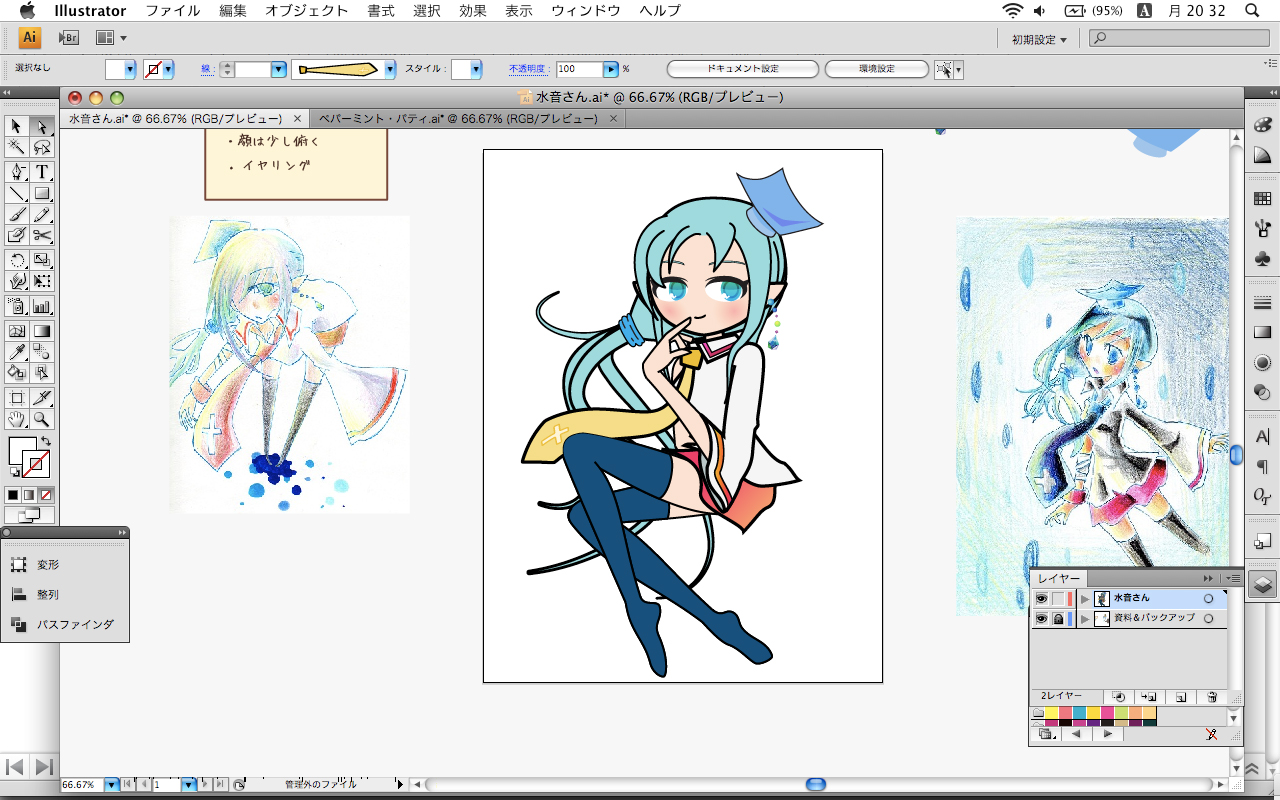Image resolution: width=1280 pixels, height=800 pixels.
Task: Select the black arrow Selection tool
Action: coord(17,126)
